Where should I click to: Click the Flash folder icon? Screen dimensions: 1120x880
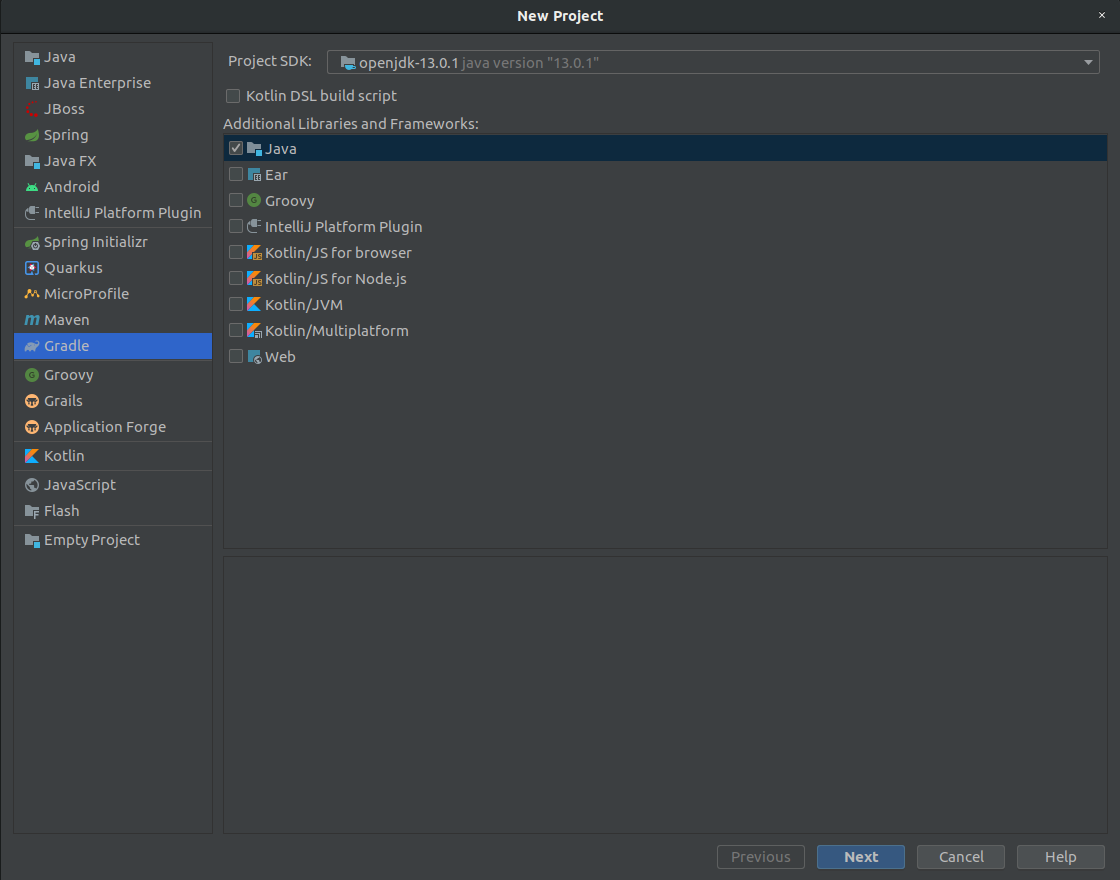32,511
